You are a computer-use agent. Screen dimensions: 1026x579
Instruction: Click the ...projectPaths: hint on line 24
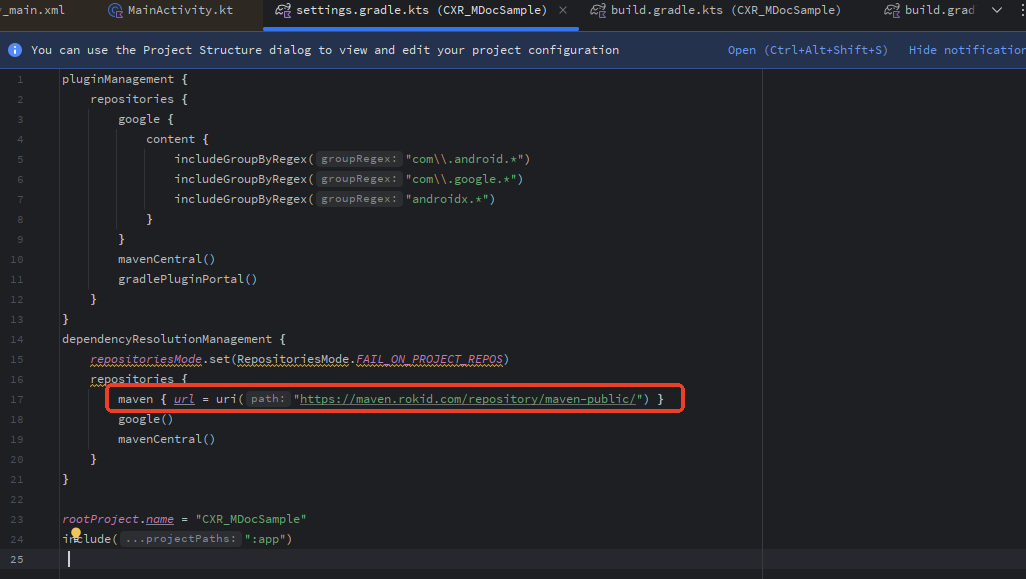coord(181,538)
